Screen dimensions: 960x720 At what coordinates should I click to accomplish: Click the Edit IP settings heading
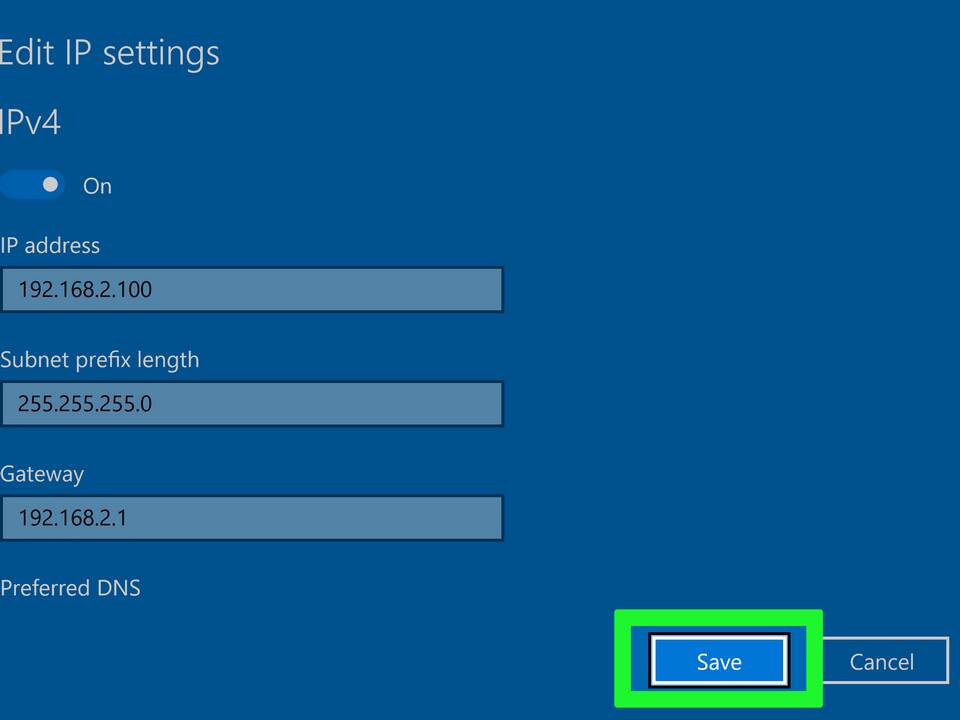[x=110, y=53]
